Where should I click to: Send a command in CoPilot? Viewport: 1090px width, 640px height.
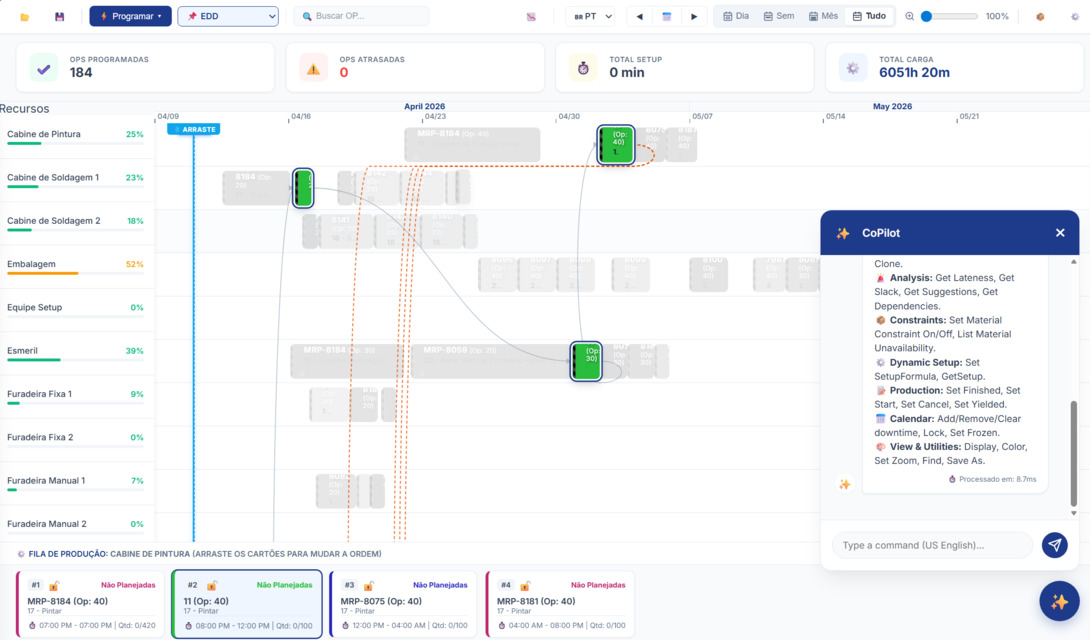point(1054,545)
